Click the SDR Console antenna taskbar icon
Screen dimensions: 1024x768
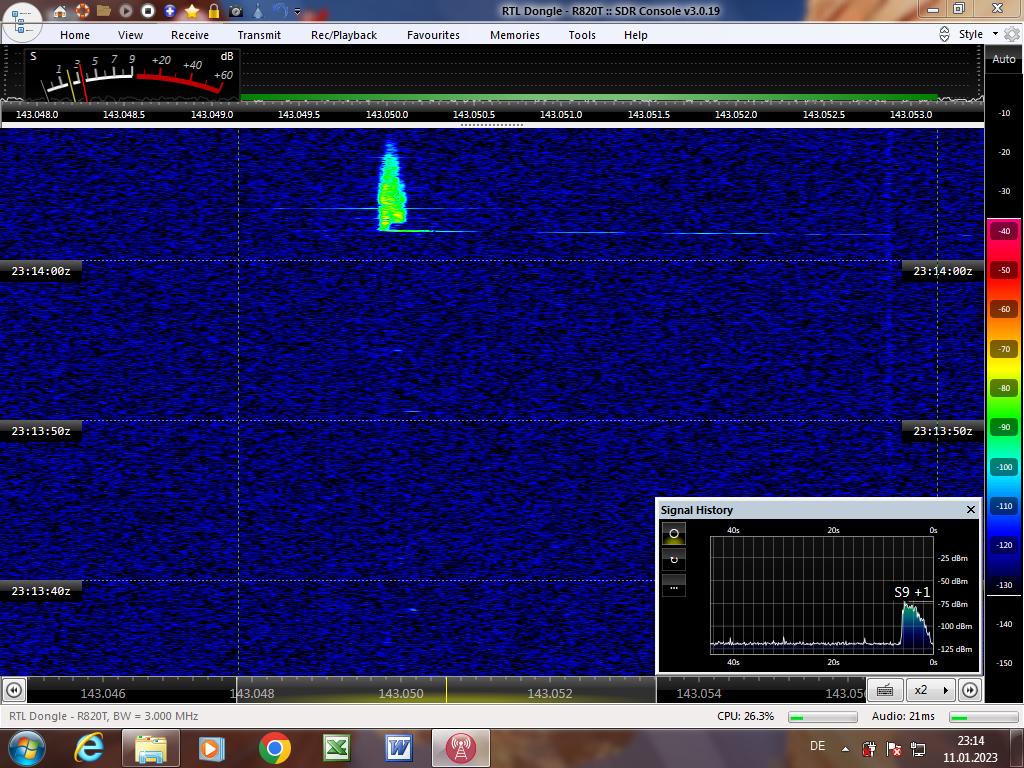click(460, 748)
